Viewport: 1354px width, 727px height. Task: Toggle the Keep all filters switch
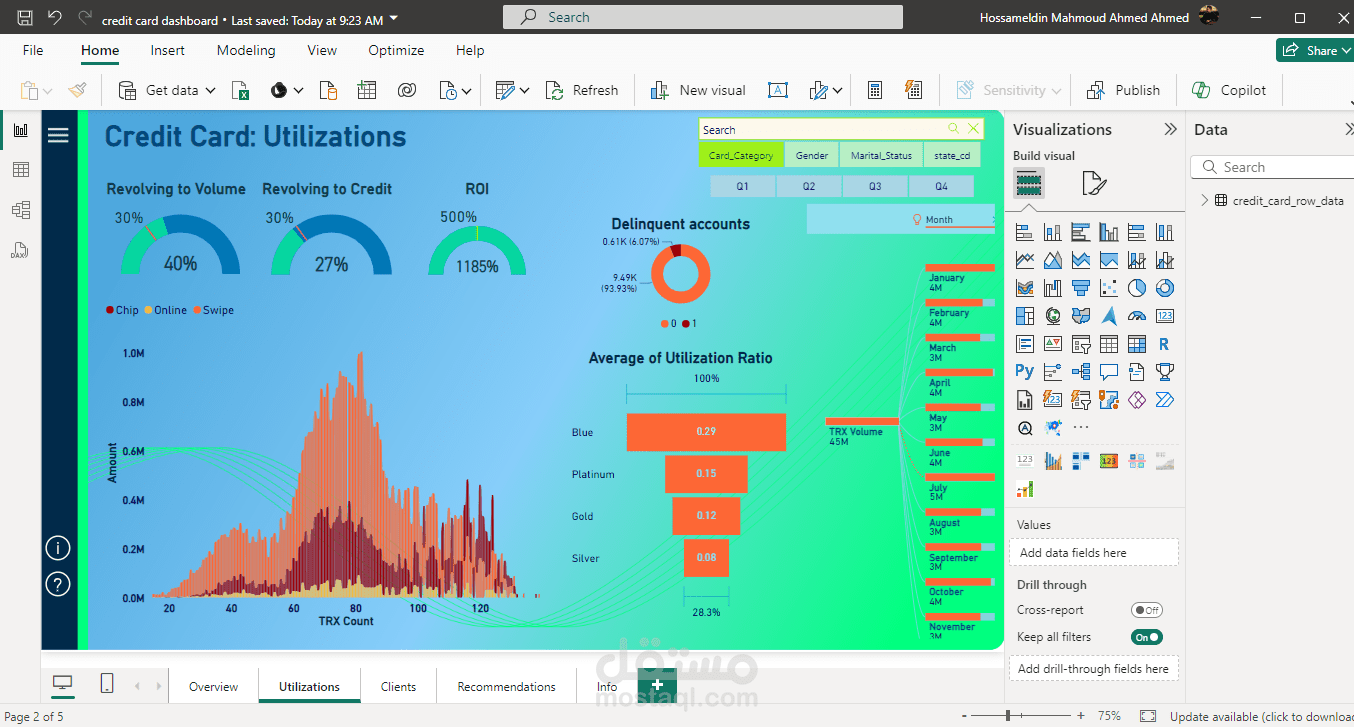tap(1147, 637)
